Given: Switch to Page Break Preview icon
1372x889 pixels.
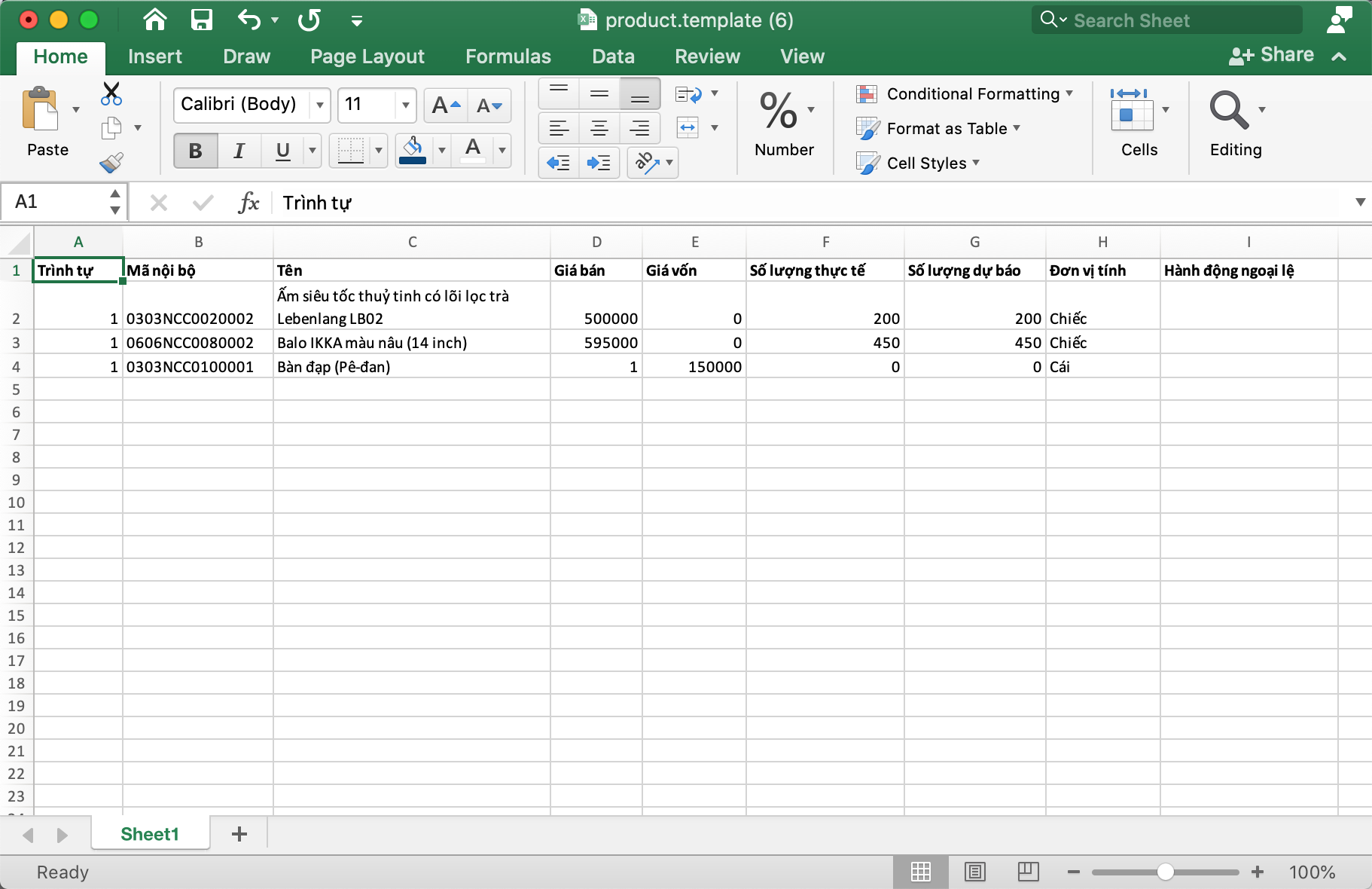Looking at the screenshot, I should [1028, 872].
